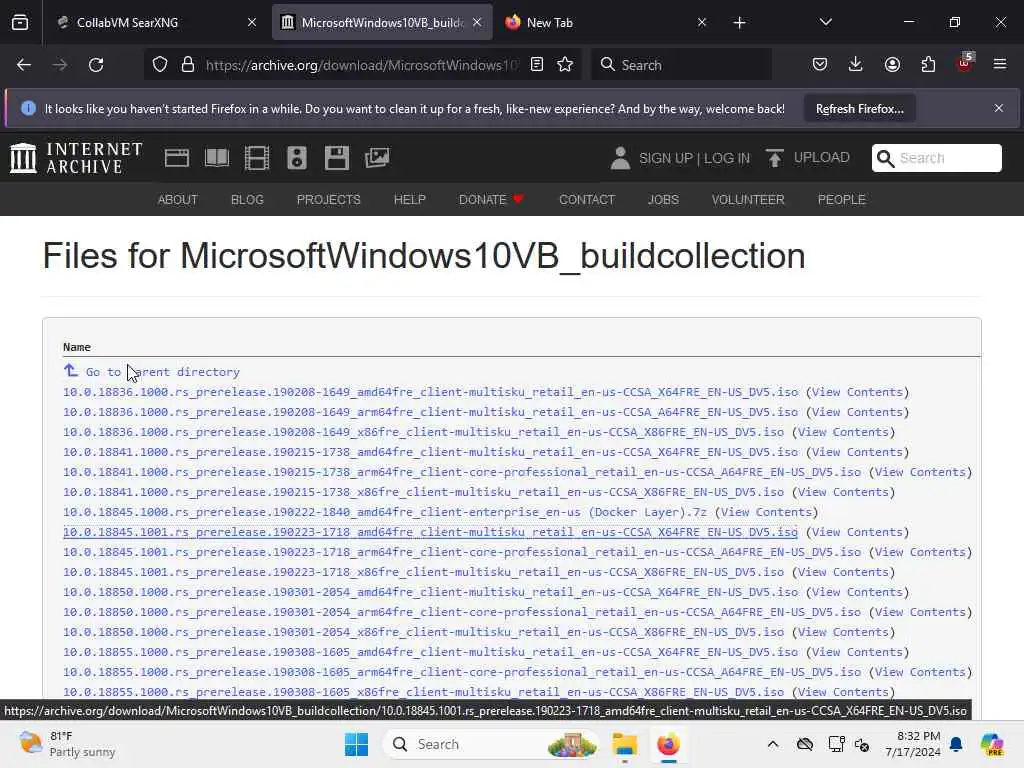Click UPLOAD link text

click(x=821, y=157)
